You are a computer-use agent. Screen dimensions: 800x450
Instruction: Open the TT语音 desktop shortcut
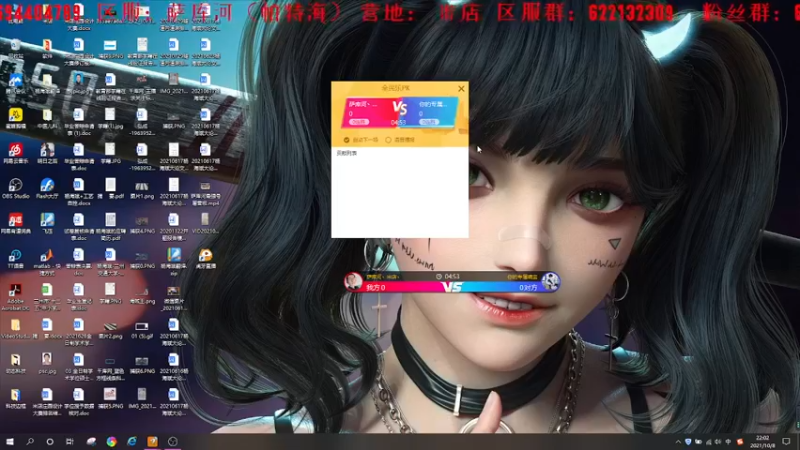pyautogui.click(x=15, y=259)
